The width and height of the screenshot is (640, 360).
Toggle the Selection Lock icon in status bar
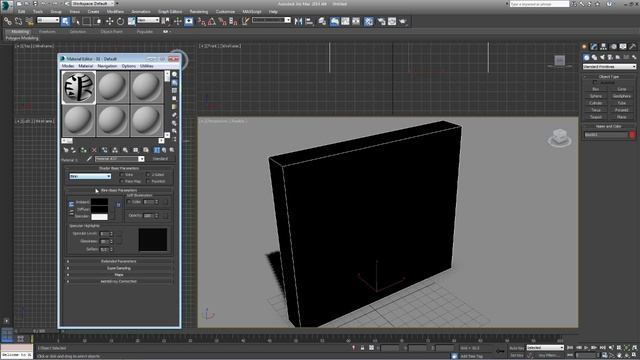click(x=362, y=348)
